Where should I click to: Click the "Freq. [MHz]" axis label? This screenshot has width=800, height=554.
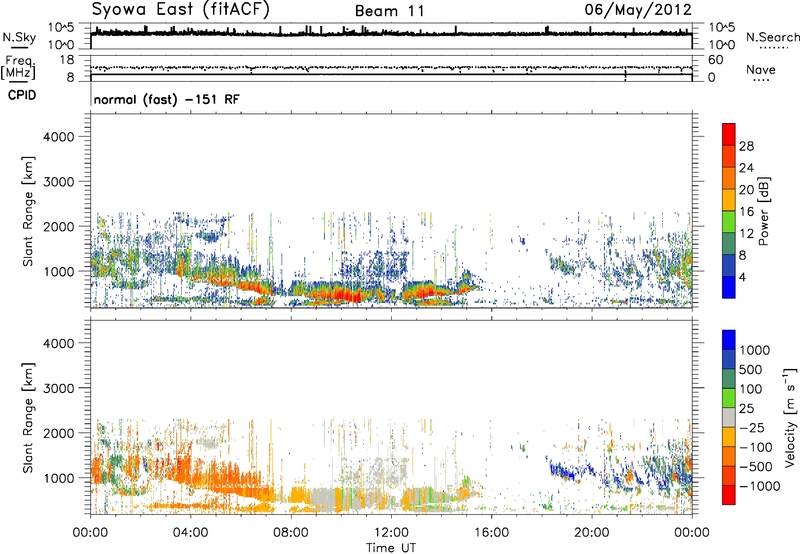coord(19,68)
